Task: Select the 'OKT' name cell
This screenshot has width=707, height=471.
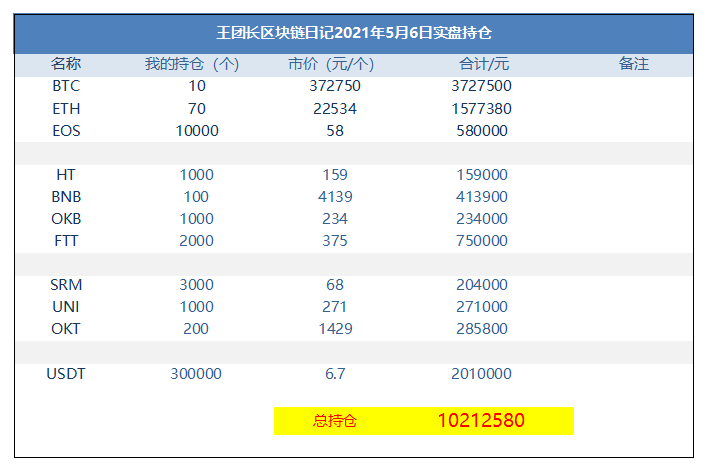Action: (66, 329)
